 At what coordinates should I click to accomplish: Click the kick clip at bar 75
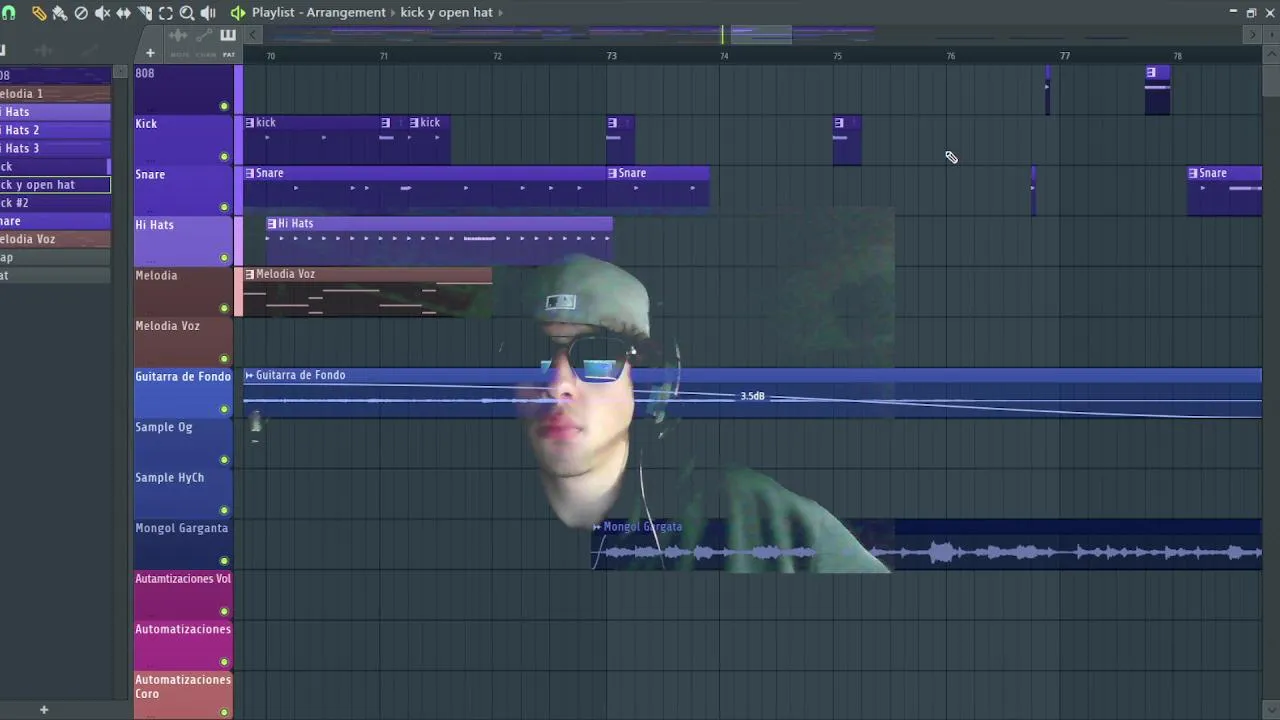pos(847,140)
